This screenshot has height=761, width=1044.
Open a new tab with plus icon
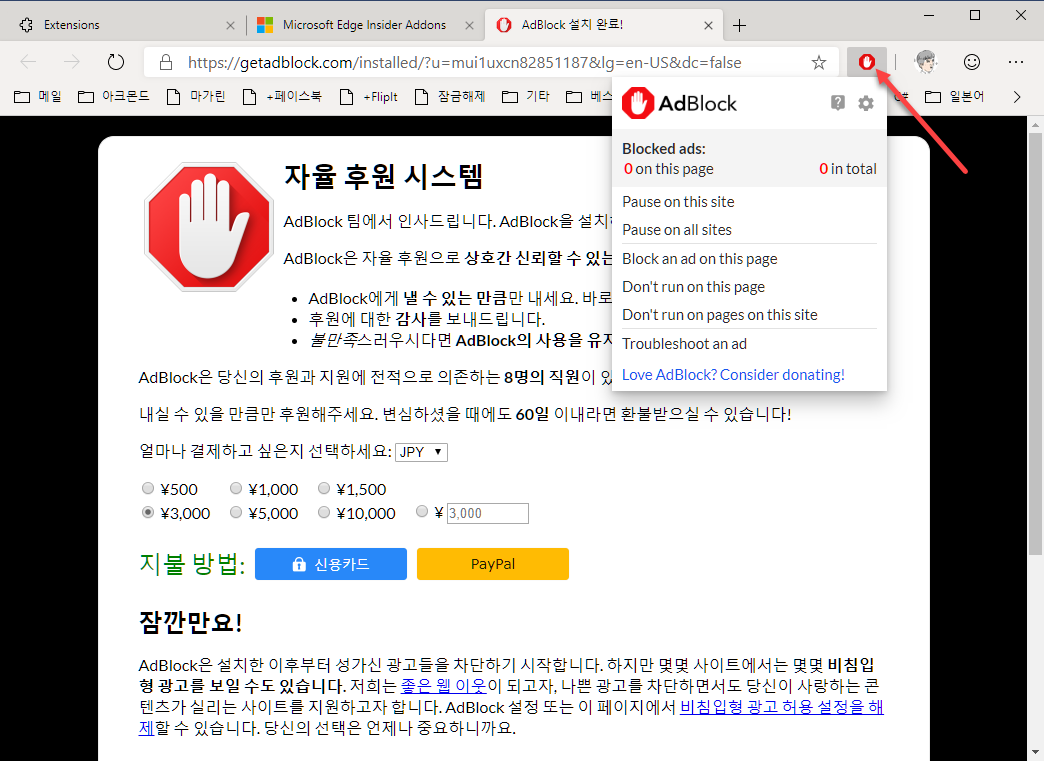tap(739, 26)
